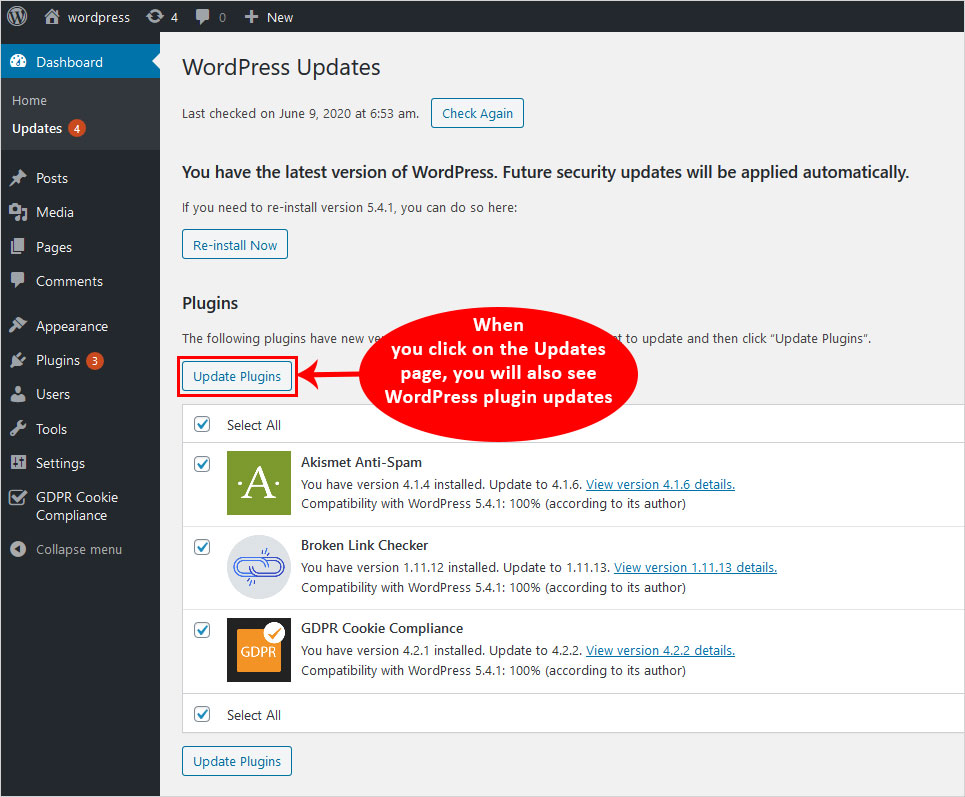The image size is (965, 797).
Task: Click the Akismet Anti-Spam plugin icon
Action: point(258,483)
